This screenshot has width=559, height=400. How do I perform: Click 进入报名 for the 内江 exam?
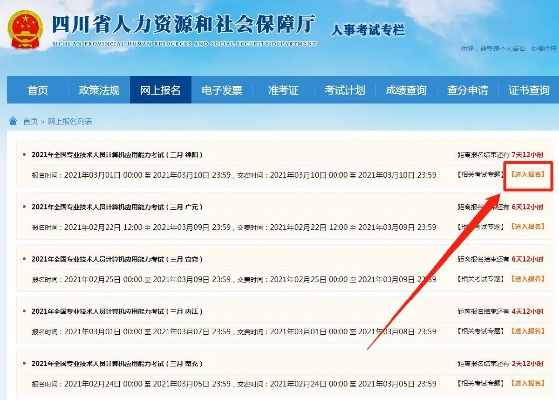coord(528,331)
